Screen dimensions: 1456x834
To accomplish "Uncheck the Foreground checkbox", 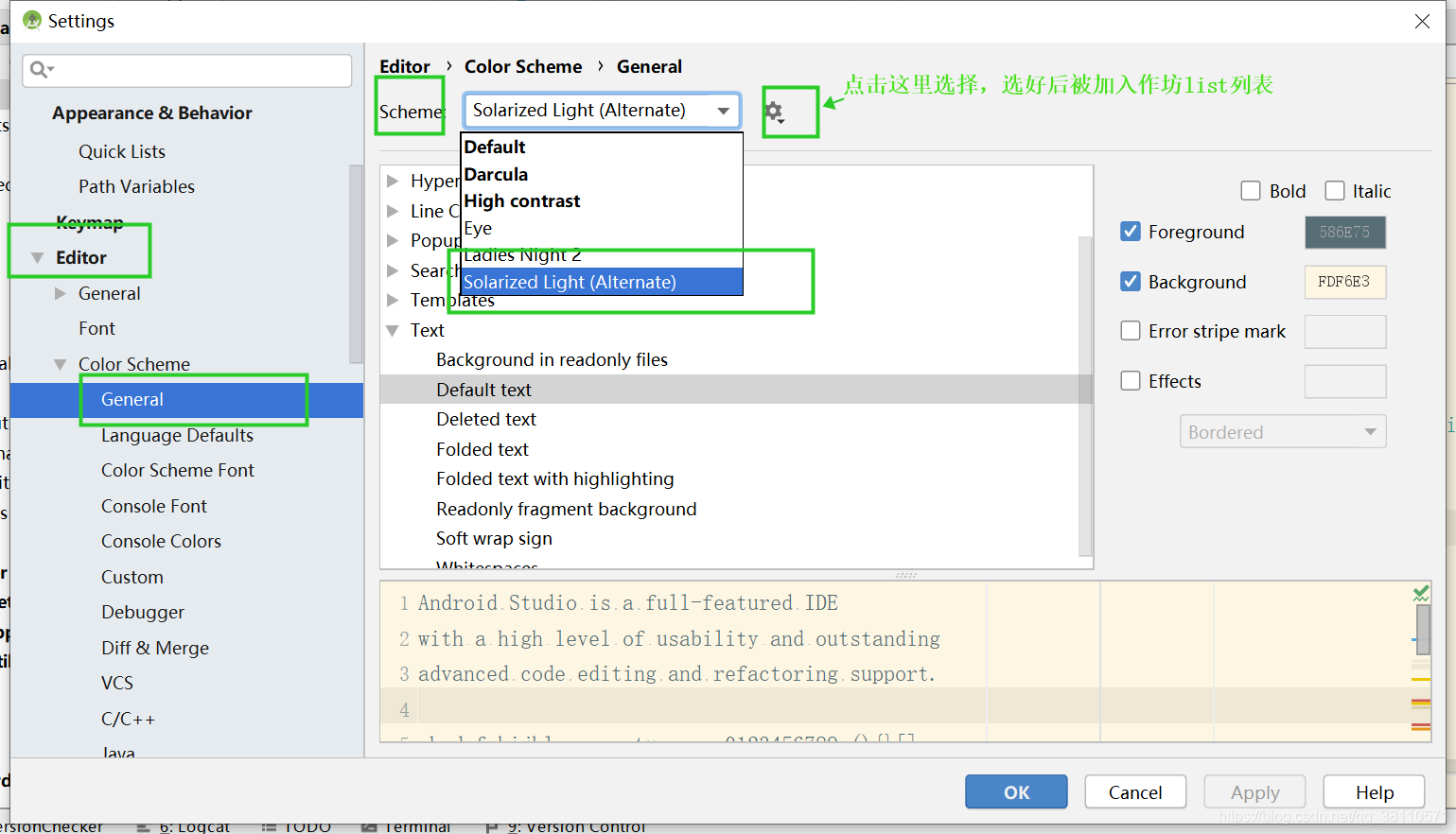I will tap(1131, 232).
